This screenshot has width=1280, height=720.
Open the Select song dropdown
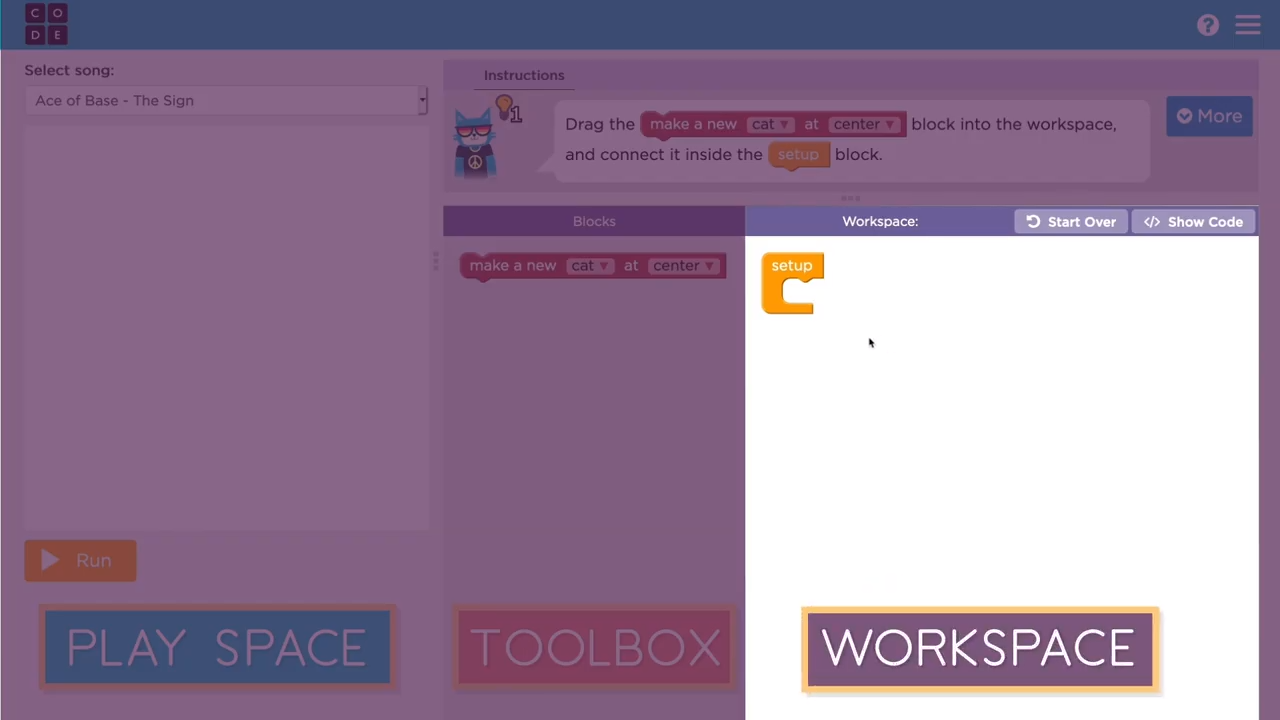click(226, 100)
